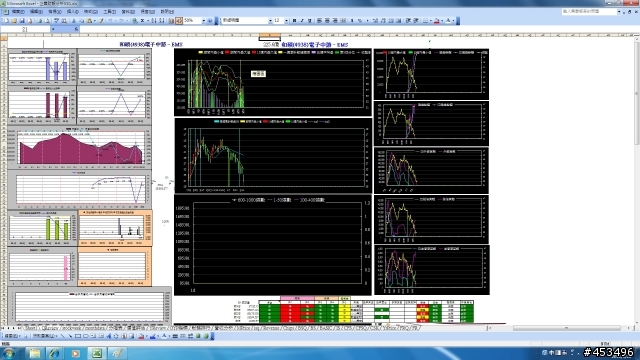The height and width of the screenshot is (360, 640).
Task: Open the Tools menu
Action: [109, 12]
